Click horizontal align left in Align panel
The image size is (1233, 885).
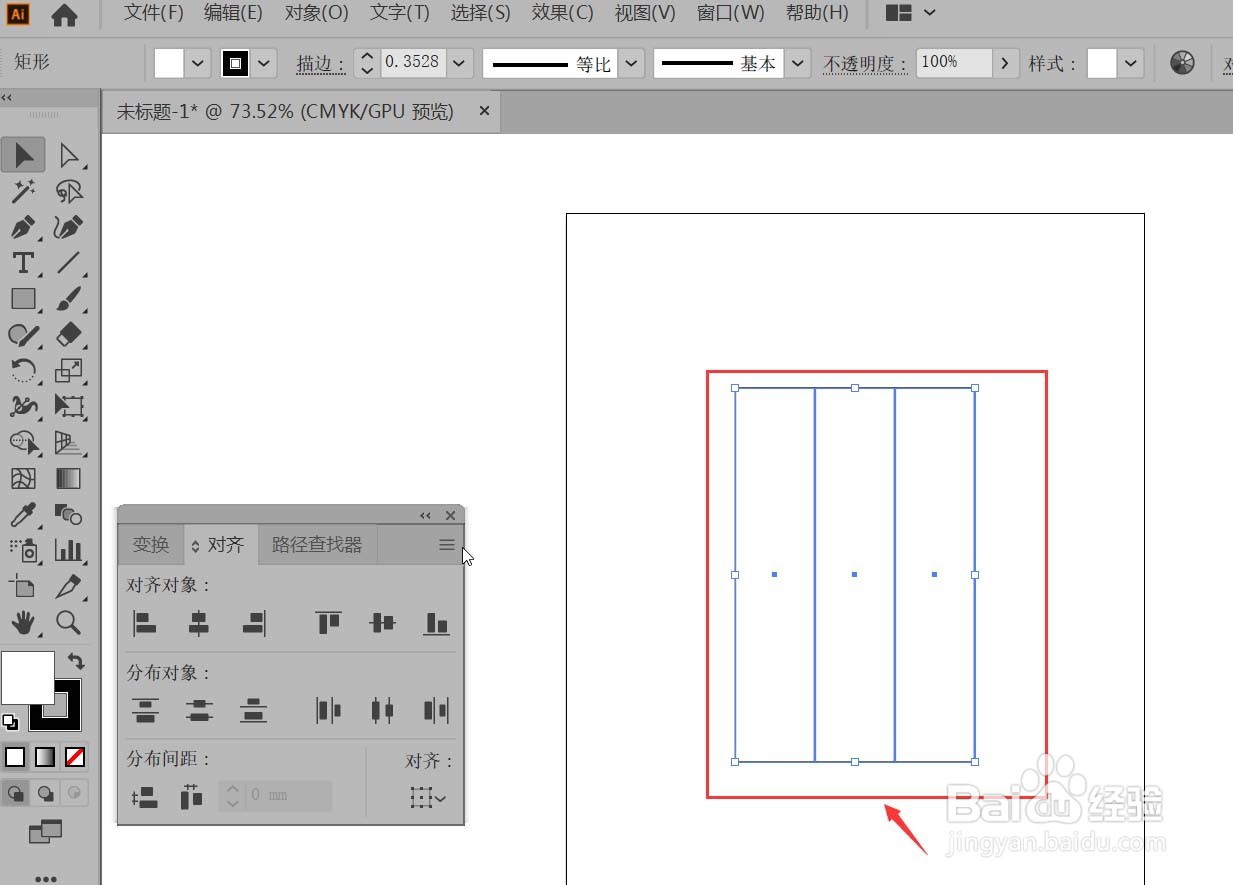point(145,624)
